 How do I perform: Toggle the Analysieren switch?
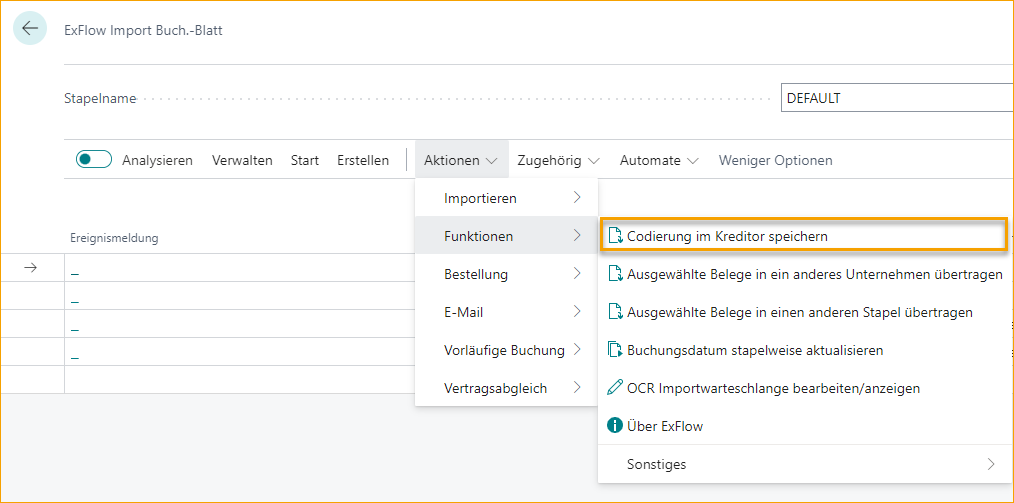(94, 160)
